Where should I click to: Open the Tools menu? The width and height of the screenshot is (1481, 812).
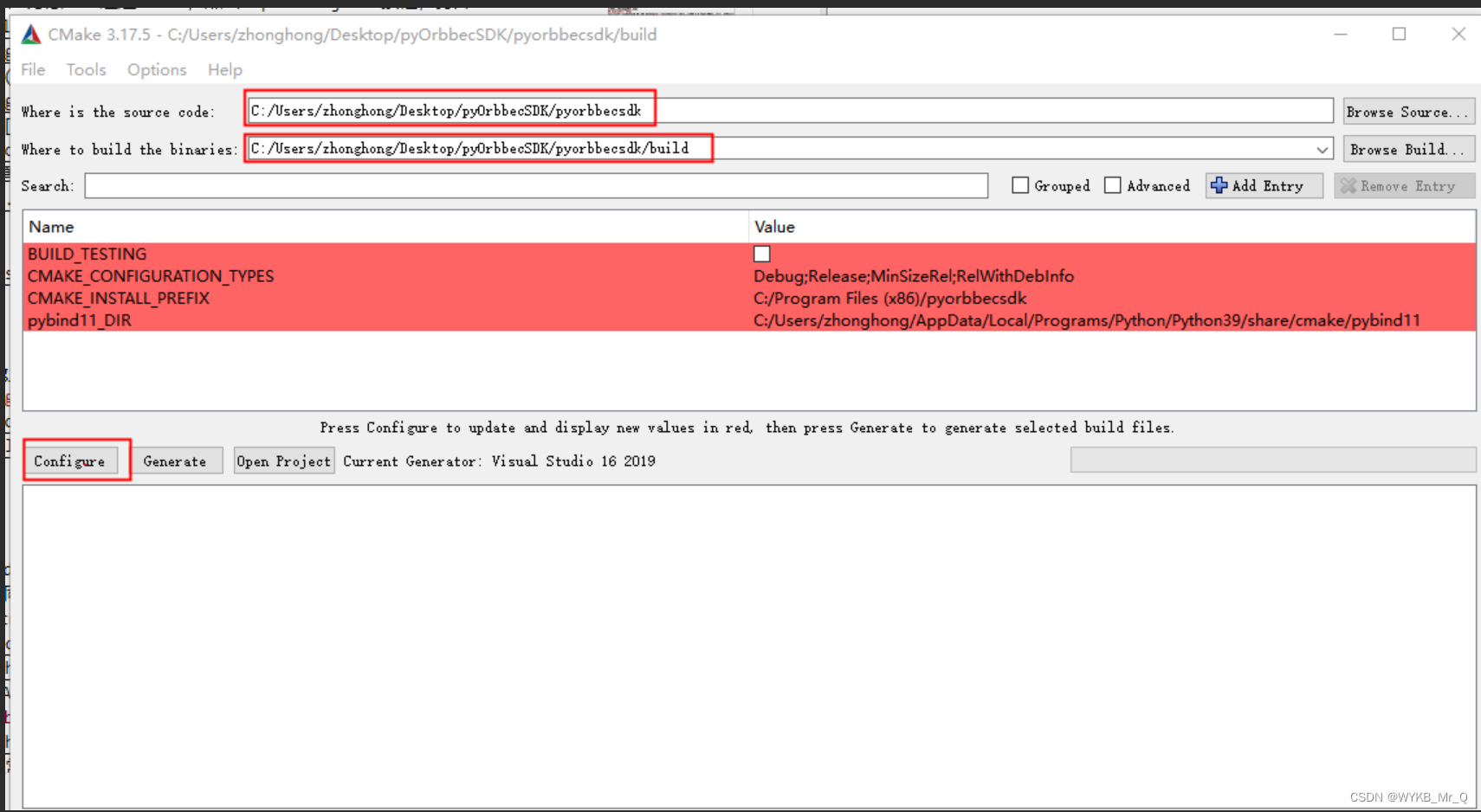86,70
